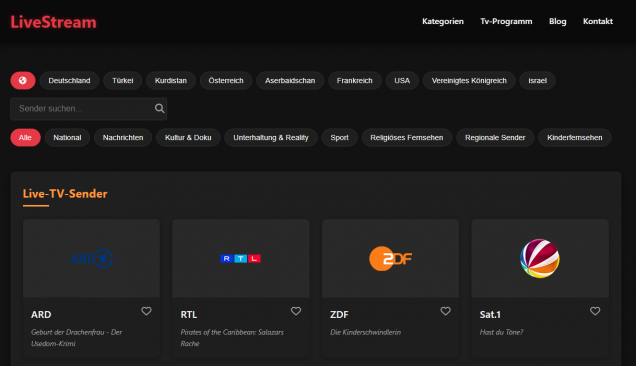Favorite ZDF with the heart icon
The image size is (636, 366).
click(445, 311)
